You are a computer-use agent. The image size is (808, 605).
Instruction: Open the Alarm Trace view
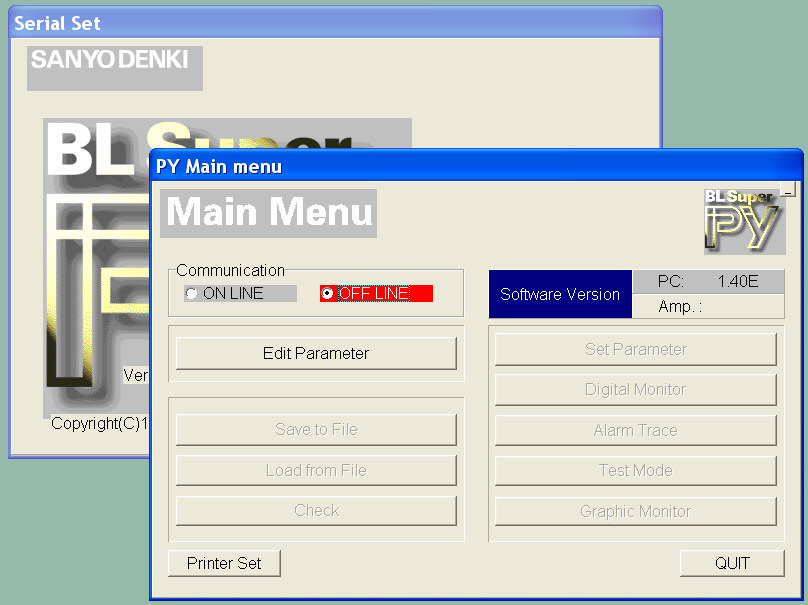click(x=635, y=431)
